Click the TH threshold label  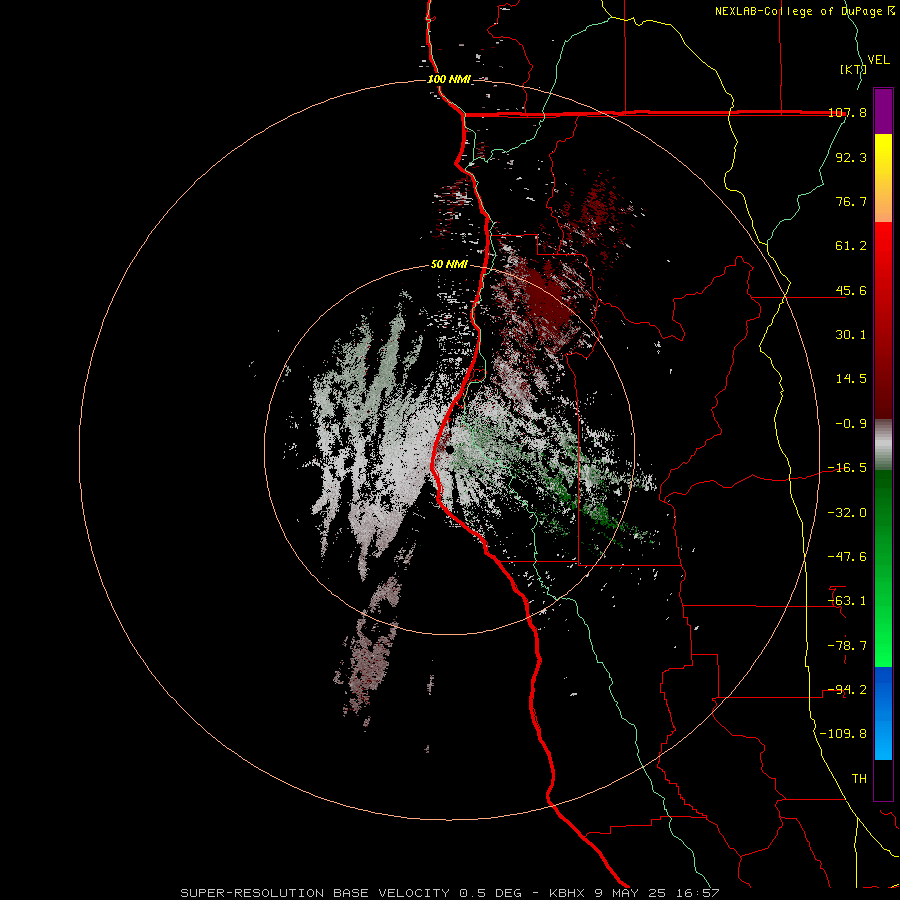point(859,779)
